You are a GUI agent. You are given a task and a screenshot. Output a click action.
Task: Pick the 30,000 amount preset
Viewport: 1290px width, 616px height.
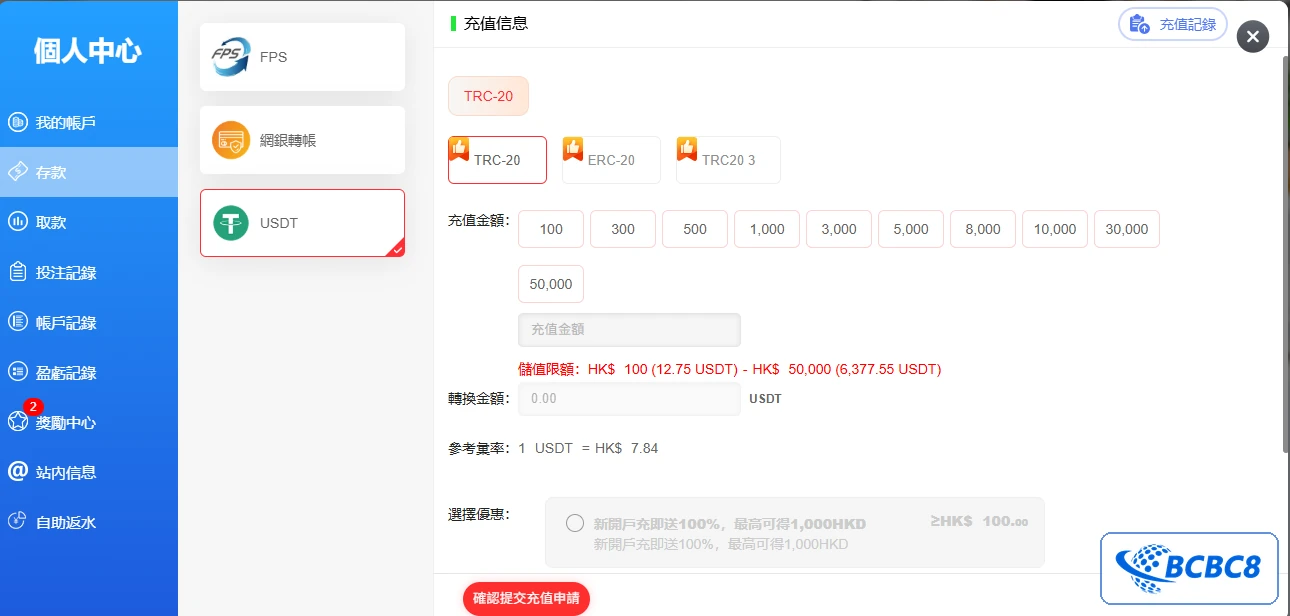pyautogui.click(x=1127, y=229)
